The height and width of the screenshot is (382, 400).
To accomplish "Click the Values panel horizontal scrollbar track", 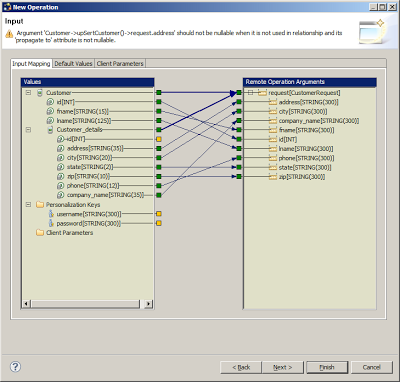I will click(x=87, y=304).
